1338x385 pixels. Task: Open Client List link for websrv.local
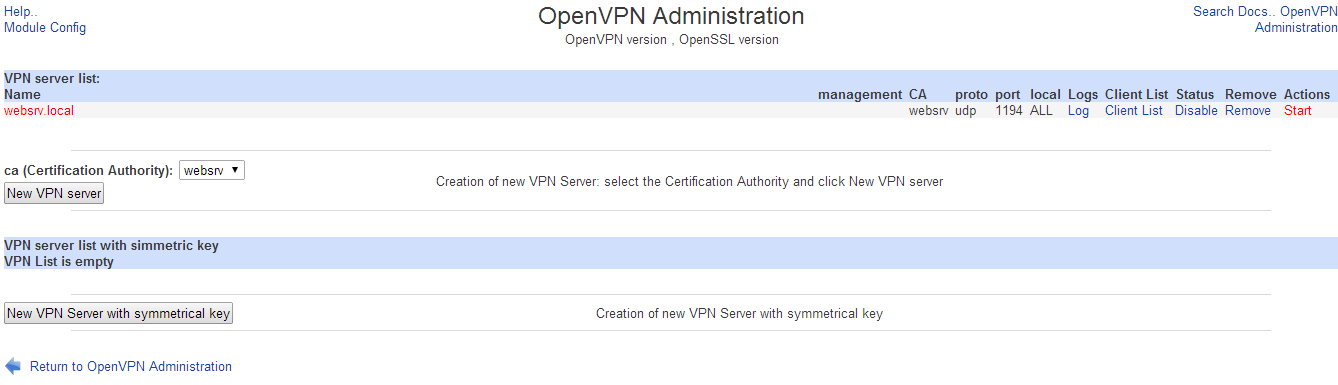[x=1134, y=110]
